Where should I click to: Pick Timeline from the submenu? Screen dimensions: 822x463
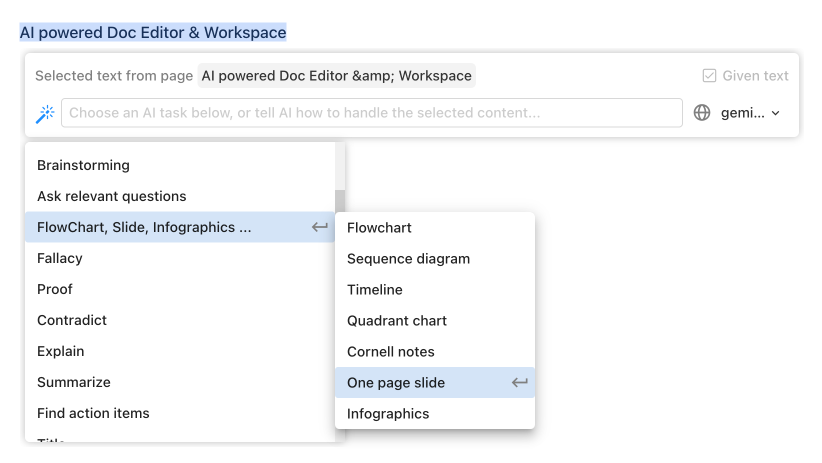coord(375,290)
